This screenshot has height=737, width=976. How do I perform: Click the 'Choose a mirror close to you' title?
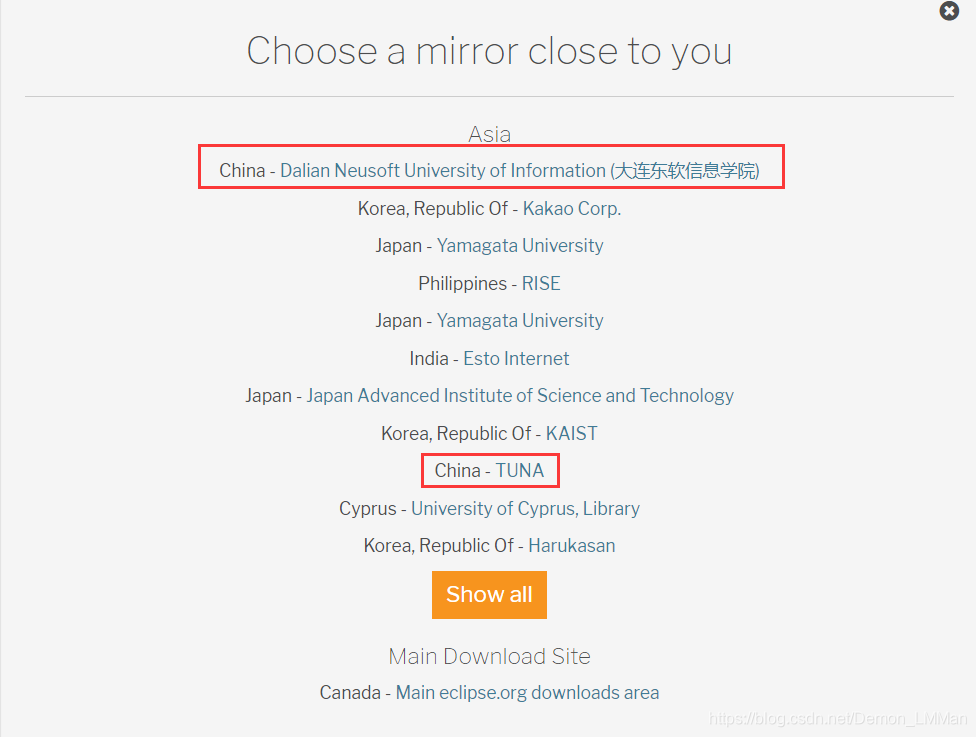click(489, 51)
